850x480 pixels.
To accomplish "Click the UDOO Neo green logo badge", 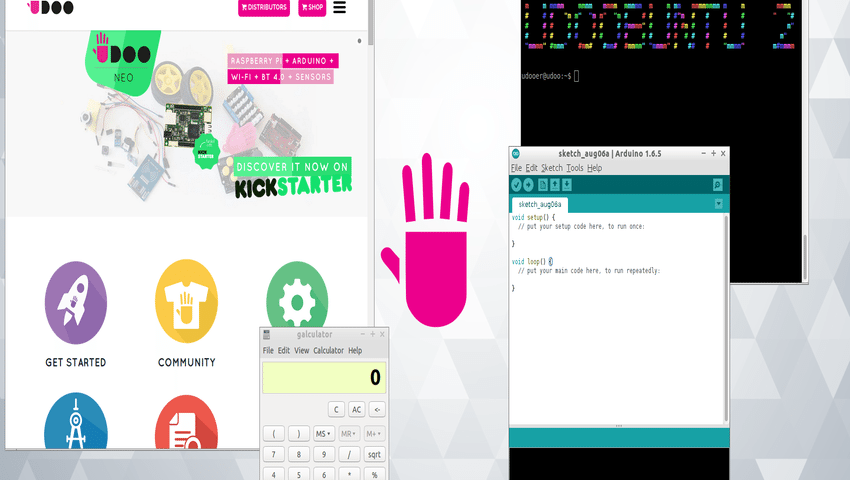I will tap(123, 61).
